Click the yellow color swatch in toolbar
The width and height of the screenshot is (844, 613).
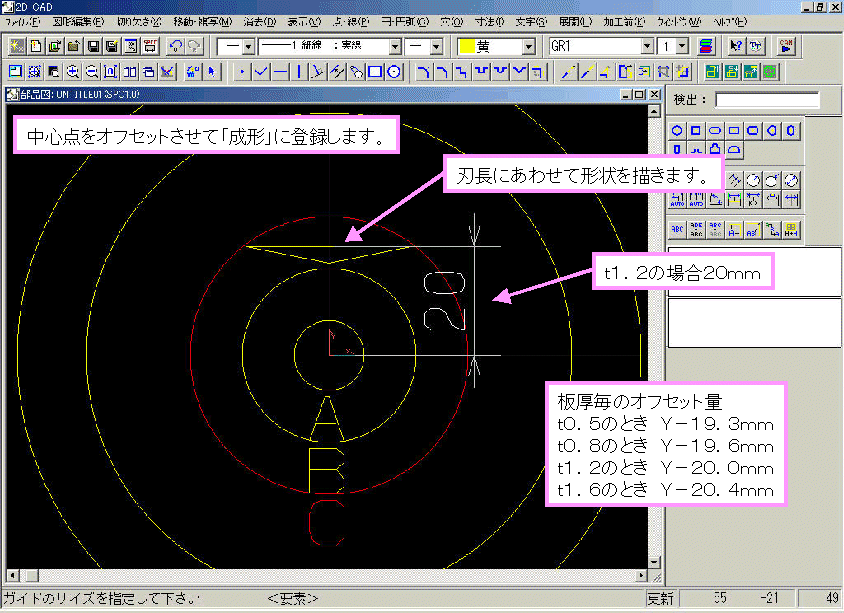tap(466, 46)
